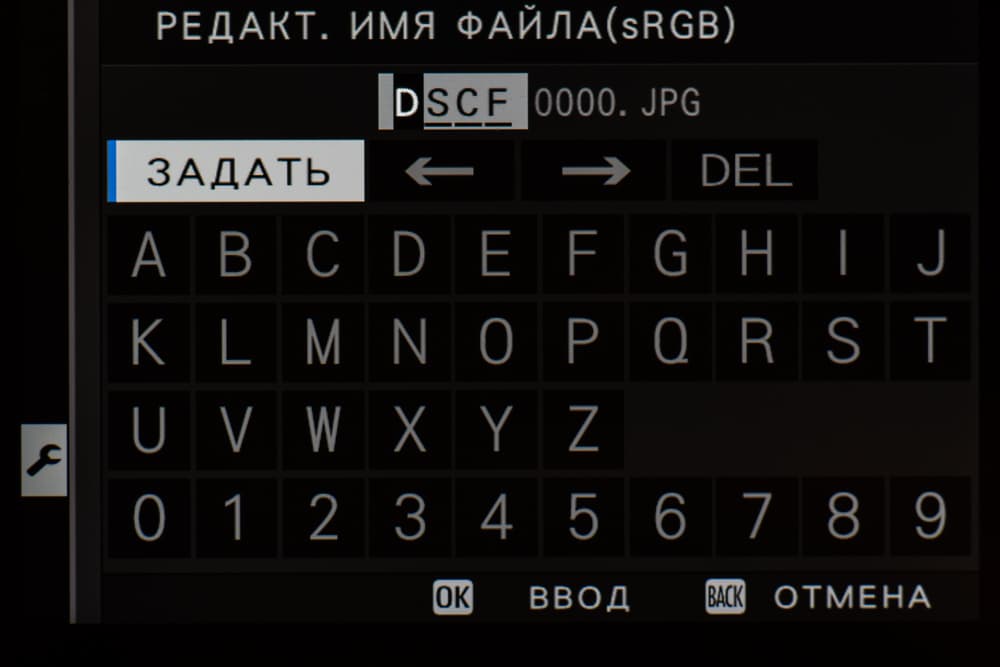
Task: Pick the letter Q key
Action: pyautogui.click(x=670, y=342)
